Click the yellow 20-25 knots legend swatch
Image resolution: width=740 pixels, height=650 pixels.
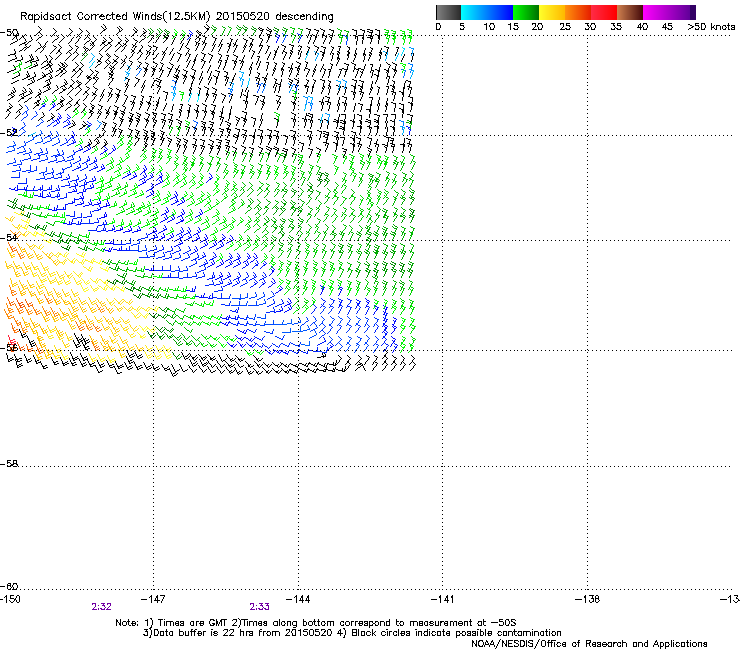[x=552, y=12]
